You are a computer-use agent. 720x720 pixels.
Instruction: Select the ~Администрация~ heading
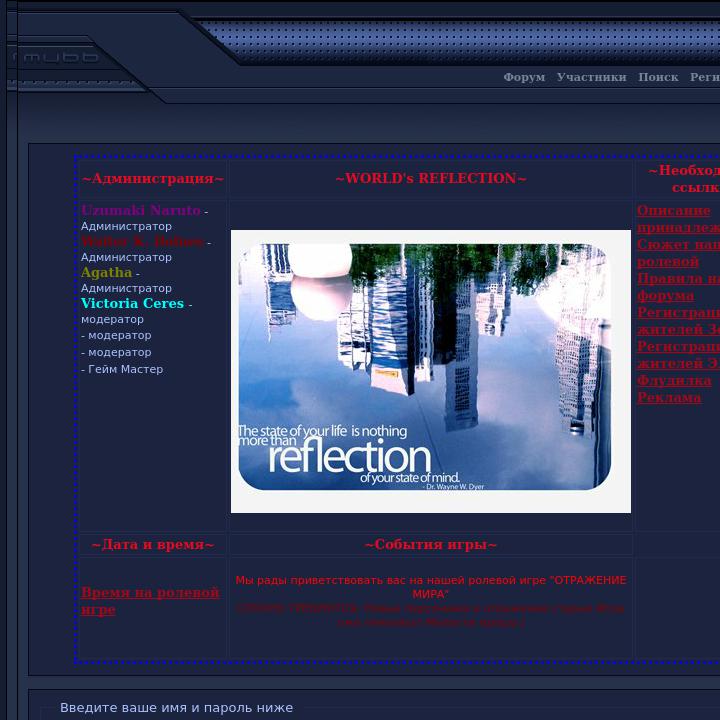[153, 179]
